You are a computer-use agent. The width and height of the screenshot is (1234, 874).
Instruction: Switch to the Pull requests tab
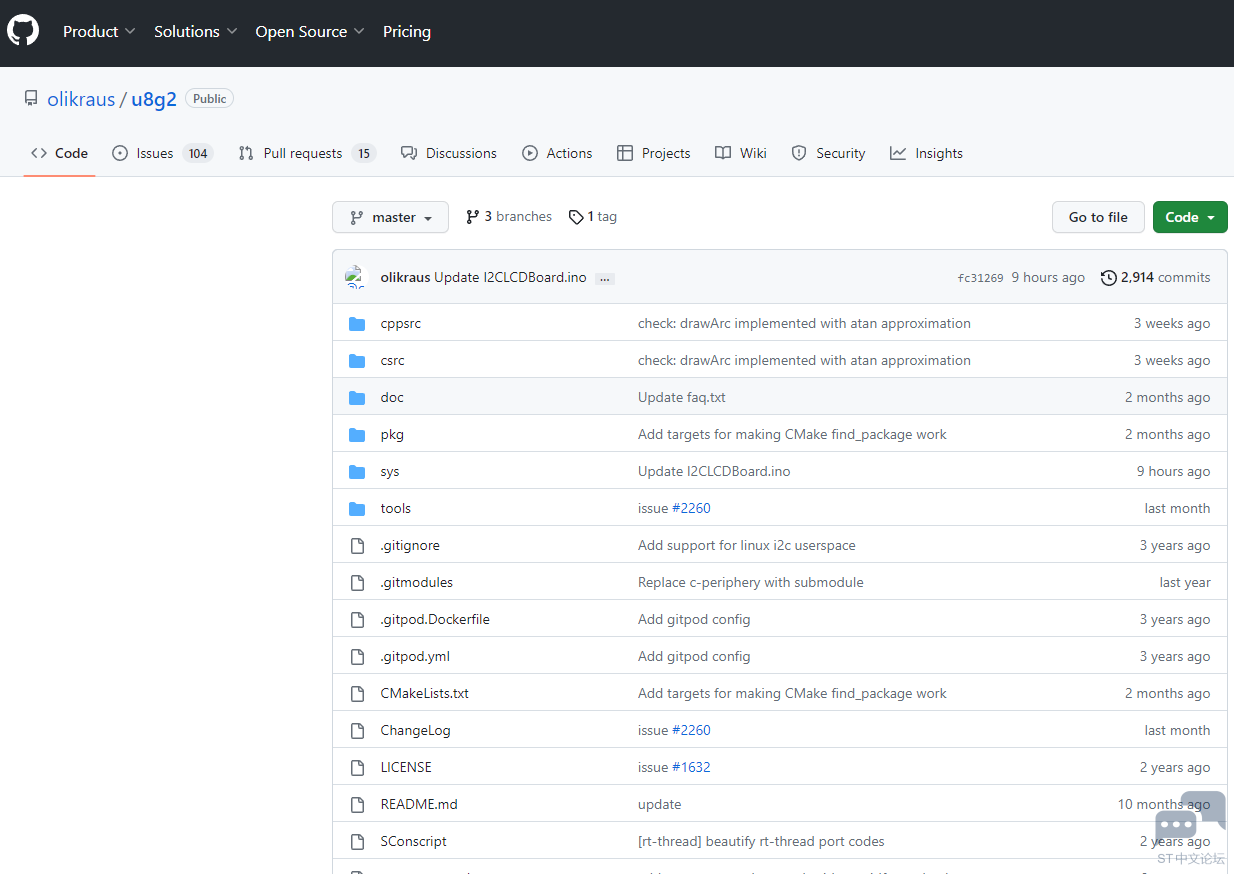coord(307,153)
